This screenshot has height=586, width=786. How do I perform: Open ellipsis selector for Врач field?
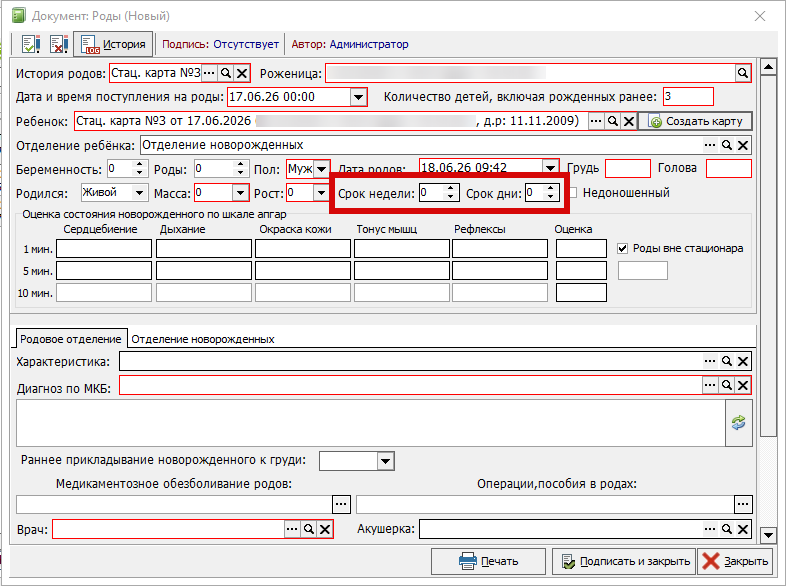[x=292, y=529]
